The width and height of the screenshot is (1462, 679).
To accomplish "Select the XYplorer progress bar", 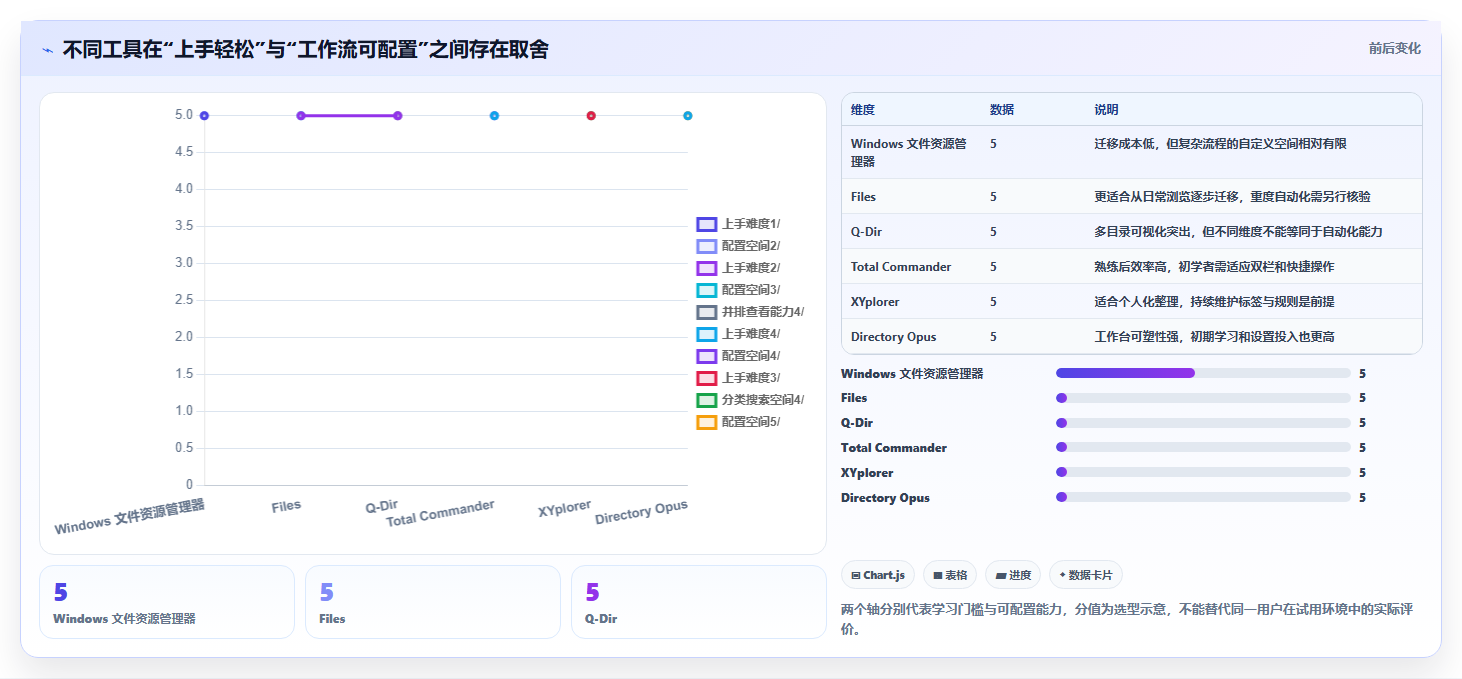I will 1203,472.
